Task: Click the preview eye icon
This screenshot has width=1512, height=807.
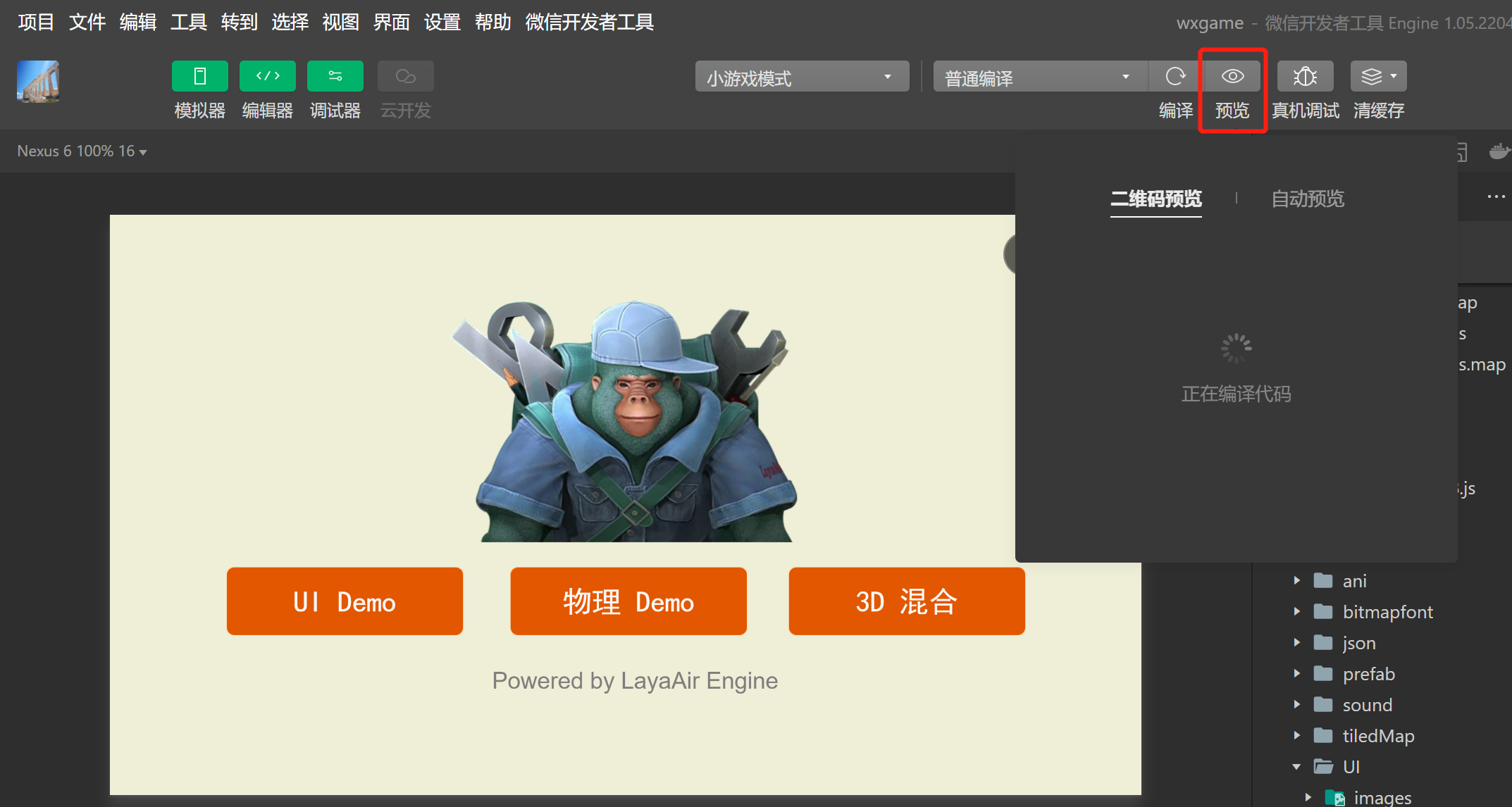Action: point(1232,76)
